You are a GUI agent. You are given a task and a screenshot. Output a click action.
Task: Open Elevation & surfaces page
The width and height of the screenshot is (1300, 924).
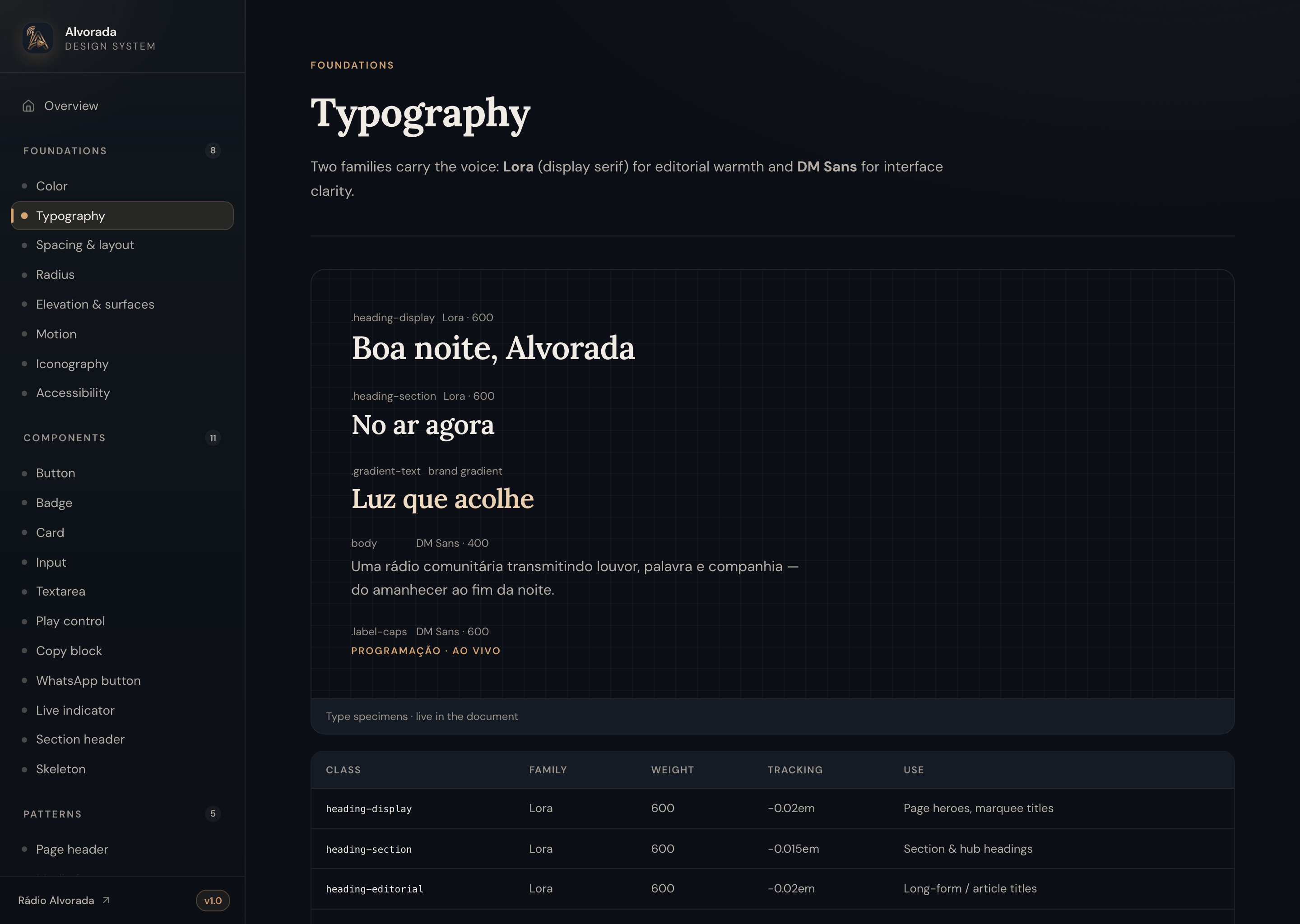[x=122, y=305]
